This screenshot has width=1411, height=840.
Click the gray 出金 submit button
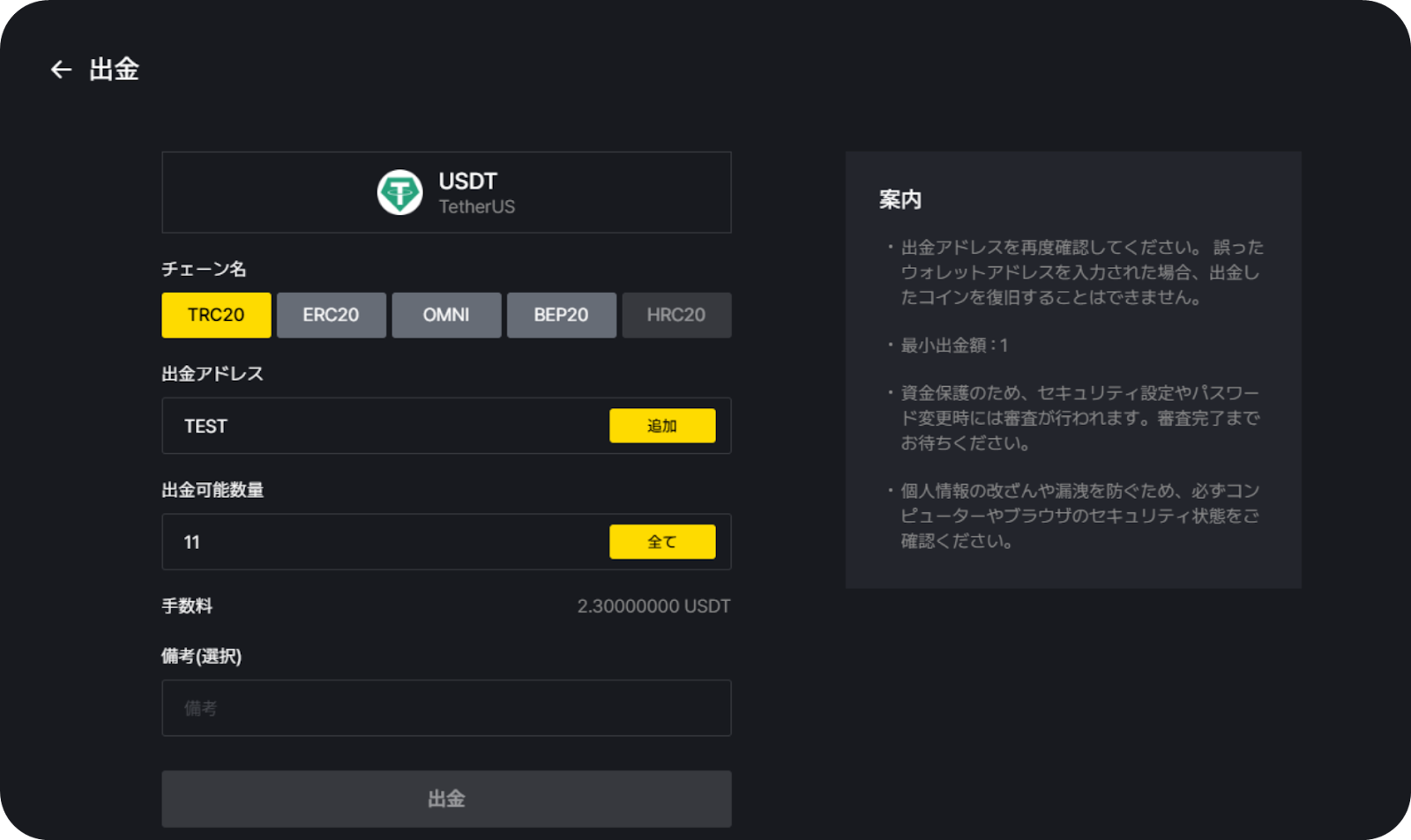coord(446,799)
